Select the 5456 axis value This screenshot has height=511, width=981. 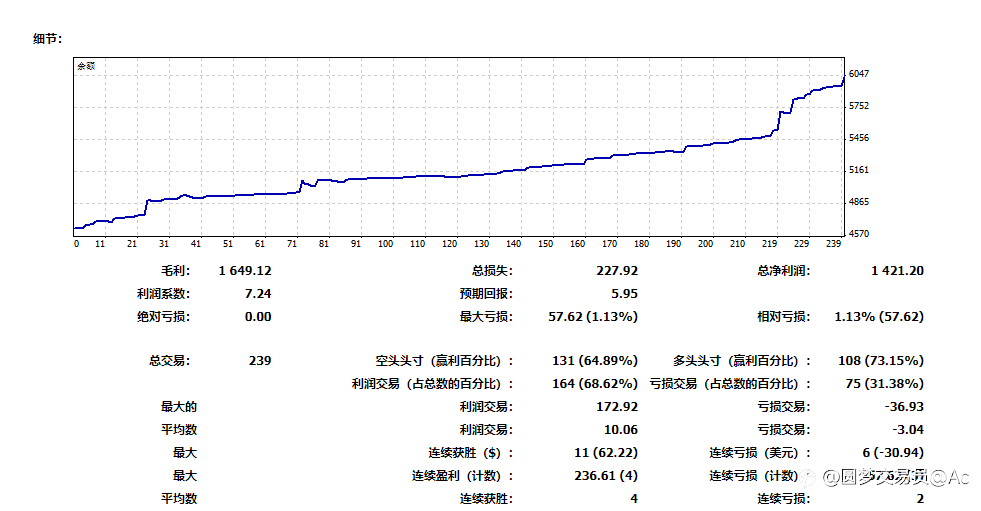(859, 138)
